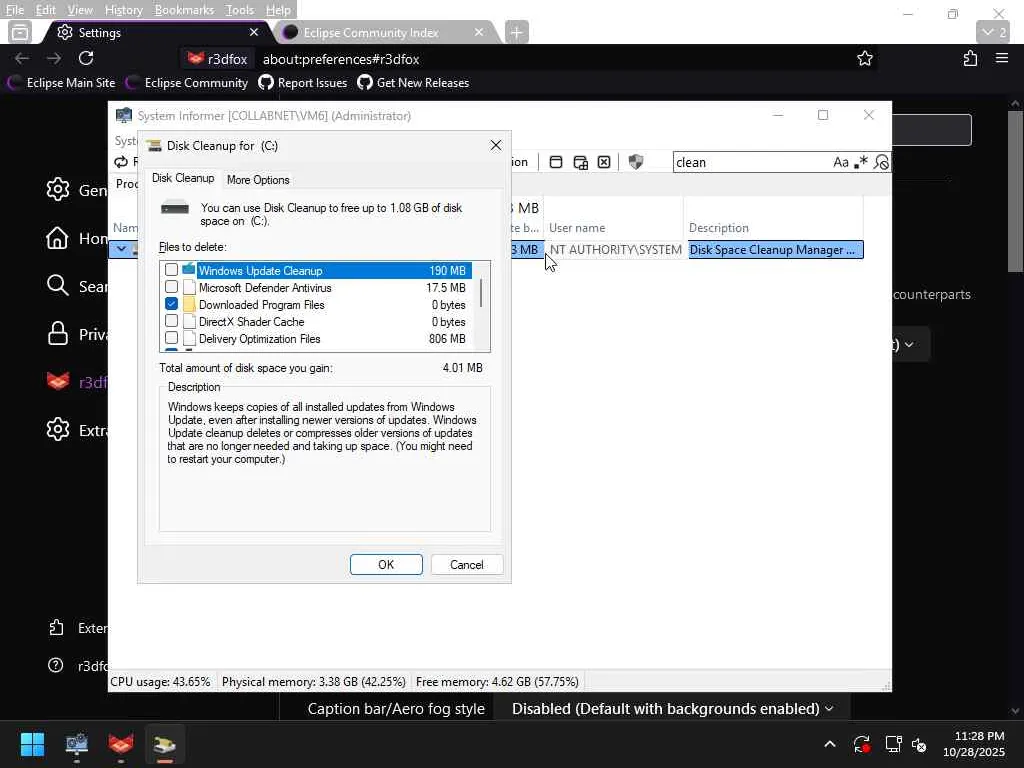Open the Report Issues bookmark
Image resolution: width=1024 pixels, height=768 pixels.
point(302,83)
